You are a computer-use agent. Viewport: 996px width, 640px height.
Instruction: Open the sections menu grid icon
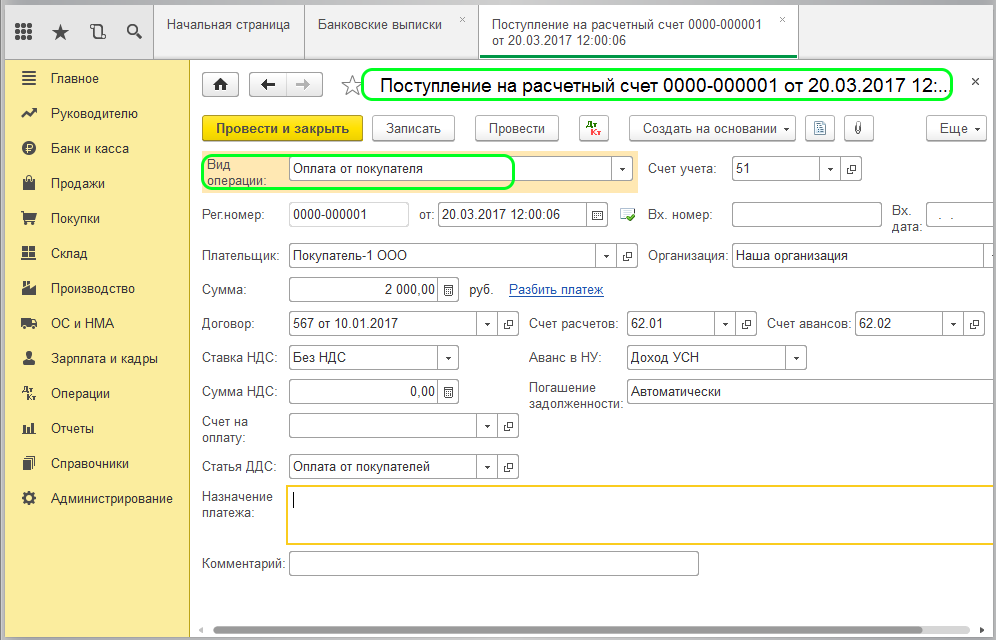[x=25, y=32]
